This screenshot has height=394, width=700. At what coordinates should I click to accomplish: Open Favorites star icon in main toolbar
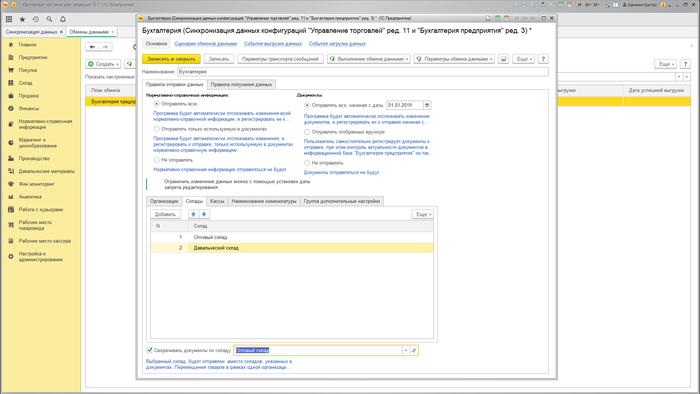(x=22, y=19)
